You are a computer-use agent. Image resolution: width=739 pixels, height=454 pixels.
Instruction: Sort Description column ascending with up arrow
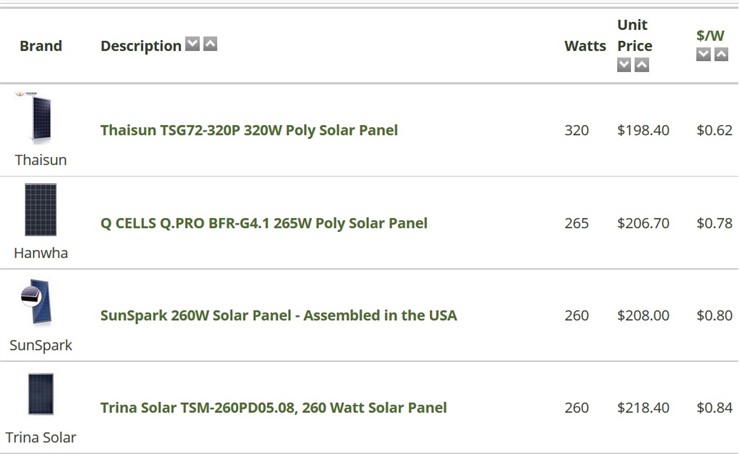point(210,44)
